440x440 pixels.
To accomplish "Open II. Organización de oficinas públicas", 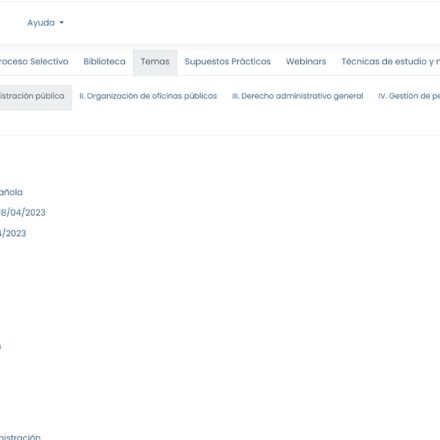I will pyautogui.click(x=148, y=96).
